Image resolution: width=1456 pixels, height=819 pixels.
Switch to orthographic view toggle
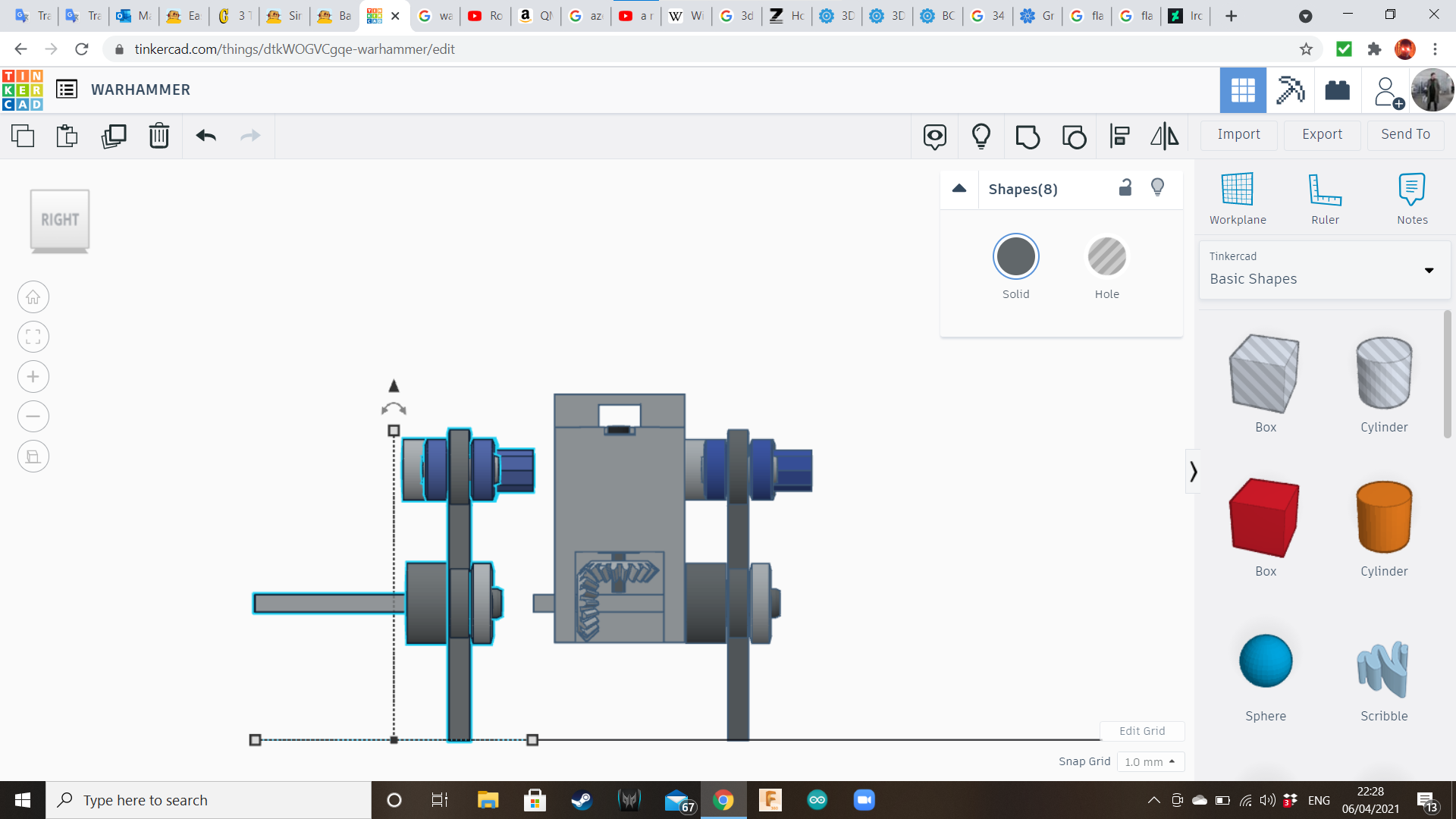coord(33,457)
